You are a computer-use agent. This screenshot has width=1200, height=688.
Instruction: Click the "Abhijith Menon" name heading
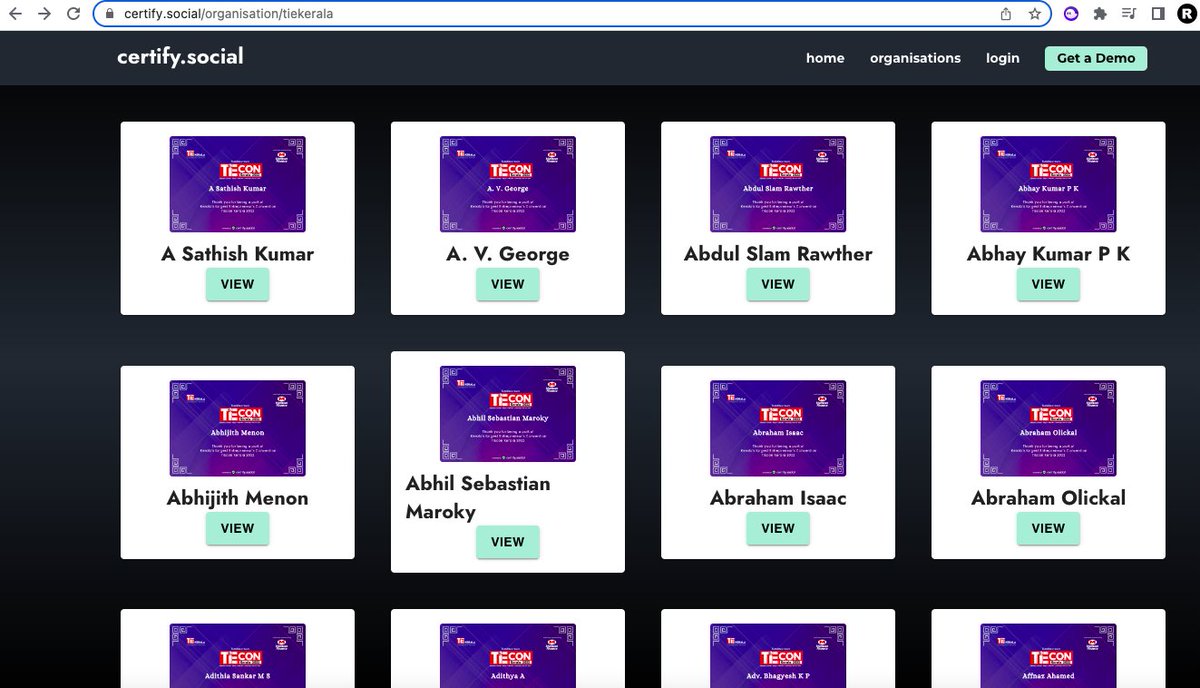pos(237,498)
